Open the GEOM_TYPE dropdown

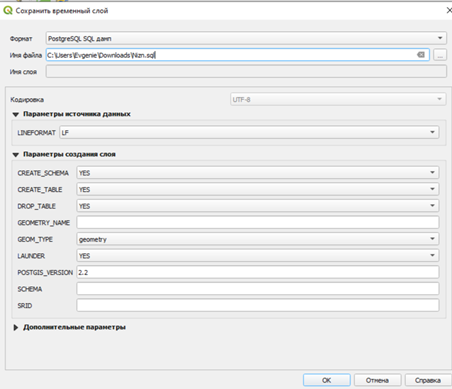tap(258, 239)
